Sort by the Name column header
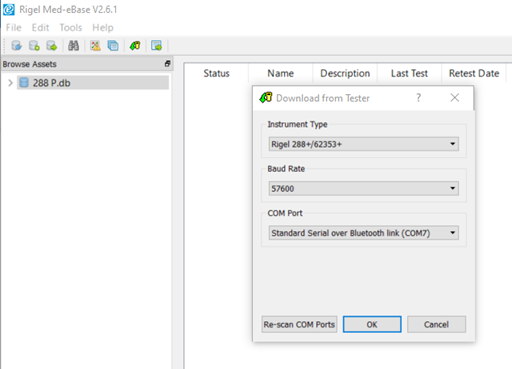 [280, 73]
